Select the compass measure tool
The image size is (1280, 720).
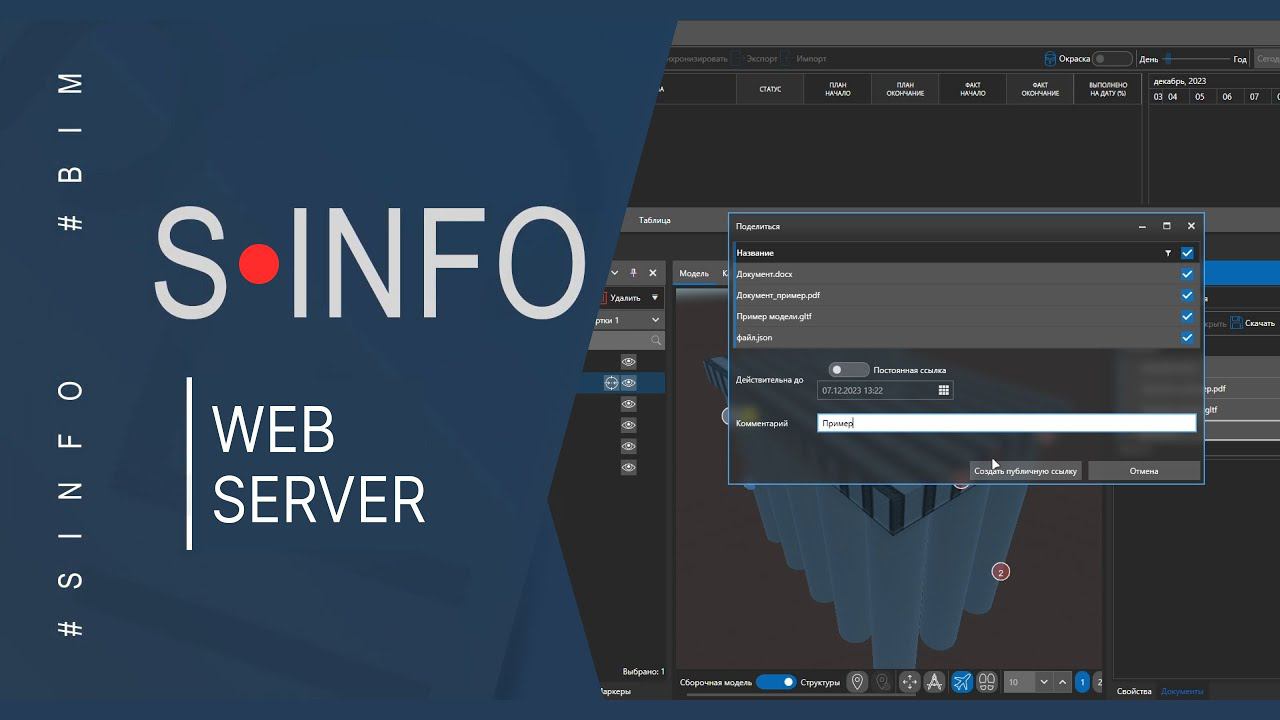pos(934,682)
